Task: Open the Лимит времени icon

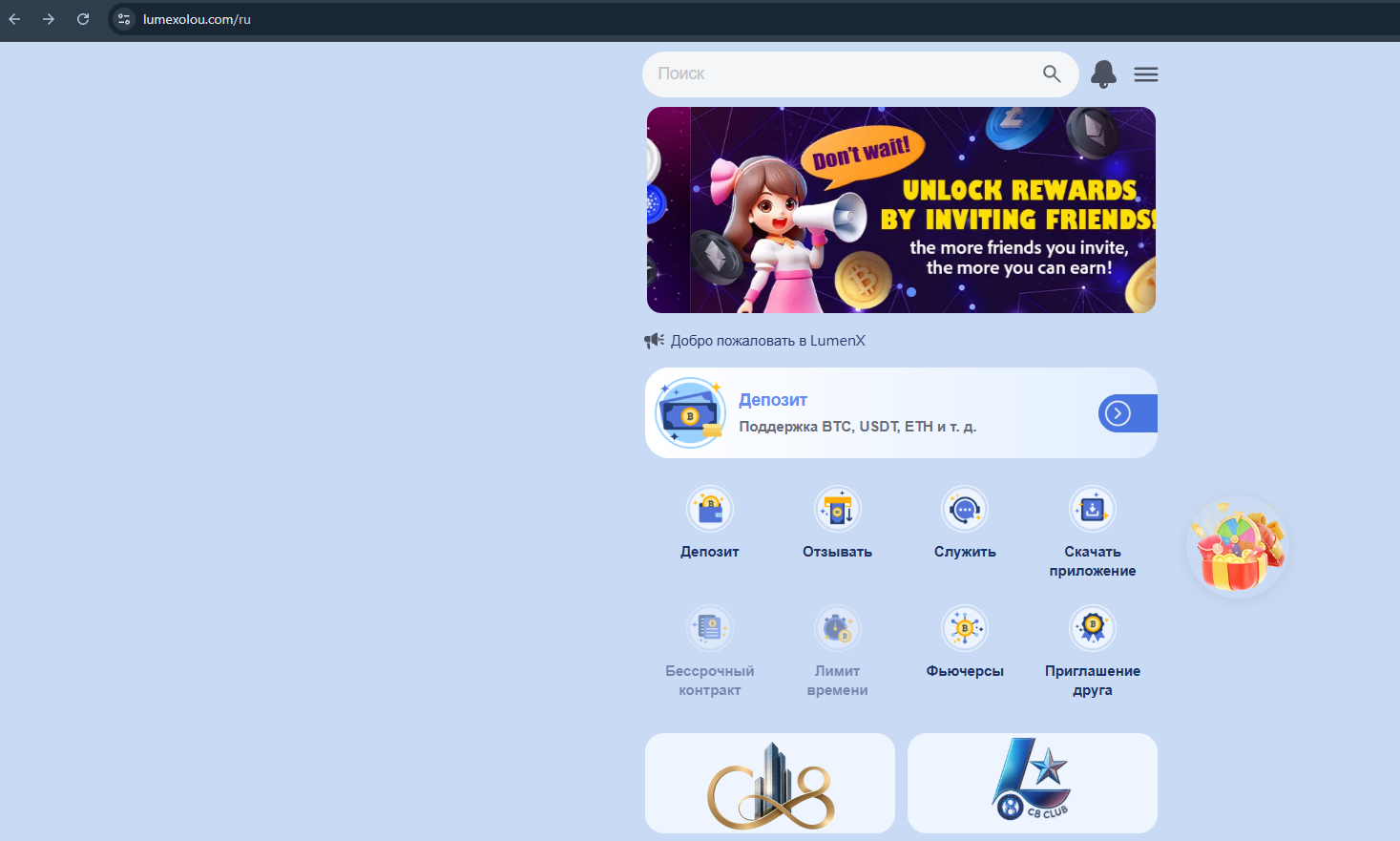Action: click(x=838, y=628)
